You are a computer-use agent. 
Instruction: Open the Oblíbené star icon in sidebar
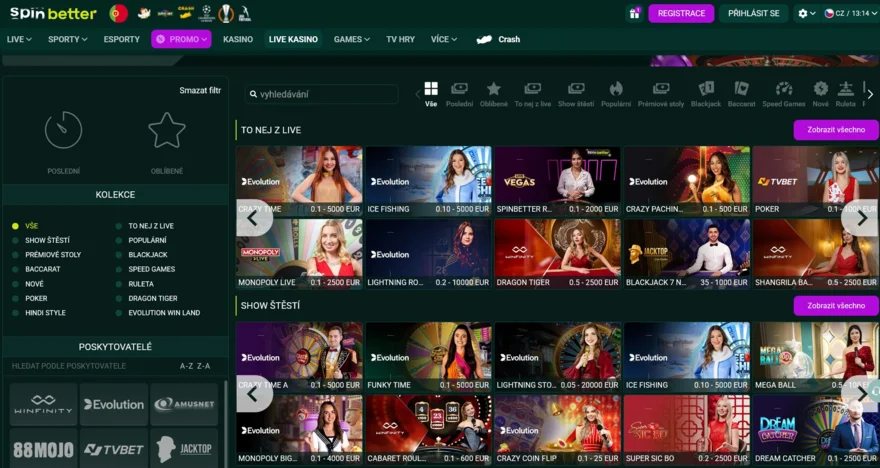tap(167, 130)
